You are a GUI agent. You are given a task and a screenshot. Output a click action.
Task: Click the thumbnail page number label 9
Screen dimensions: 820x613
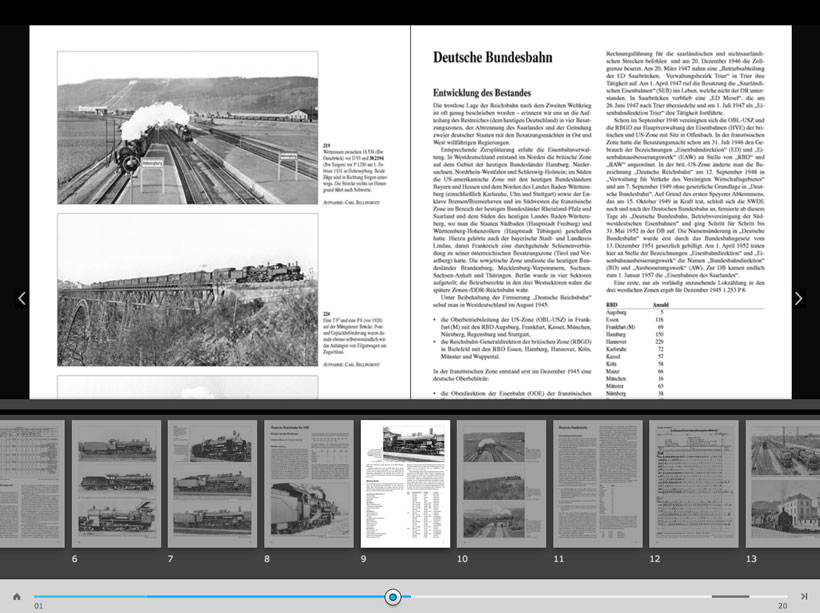click(x=363, y=559)
